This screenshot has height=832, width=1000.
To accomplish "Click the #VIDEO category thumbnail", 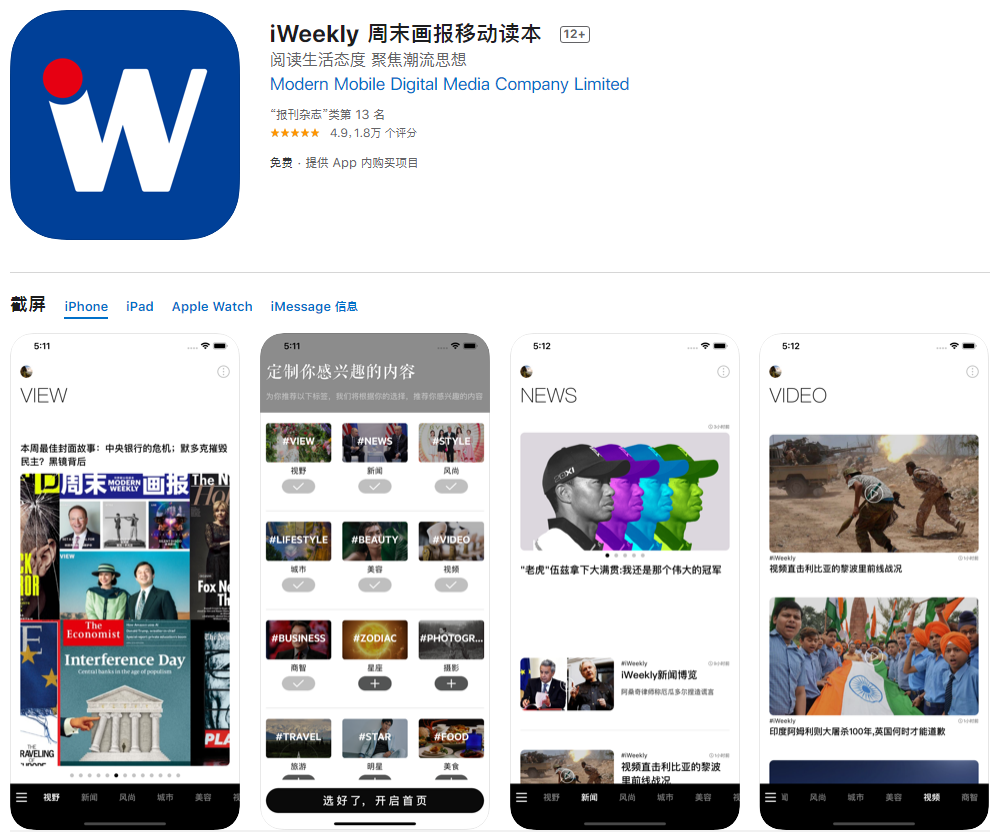I will pos(451,541).
